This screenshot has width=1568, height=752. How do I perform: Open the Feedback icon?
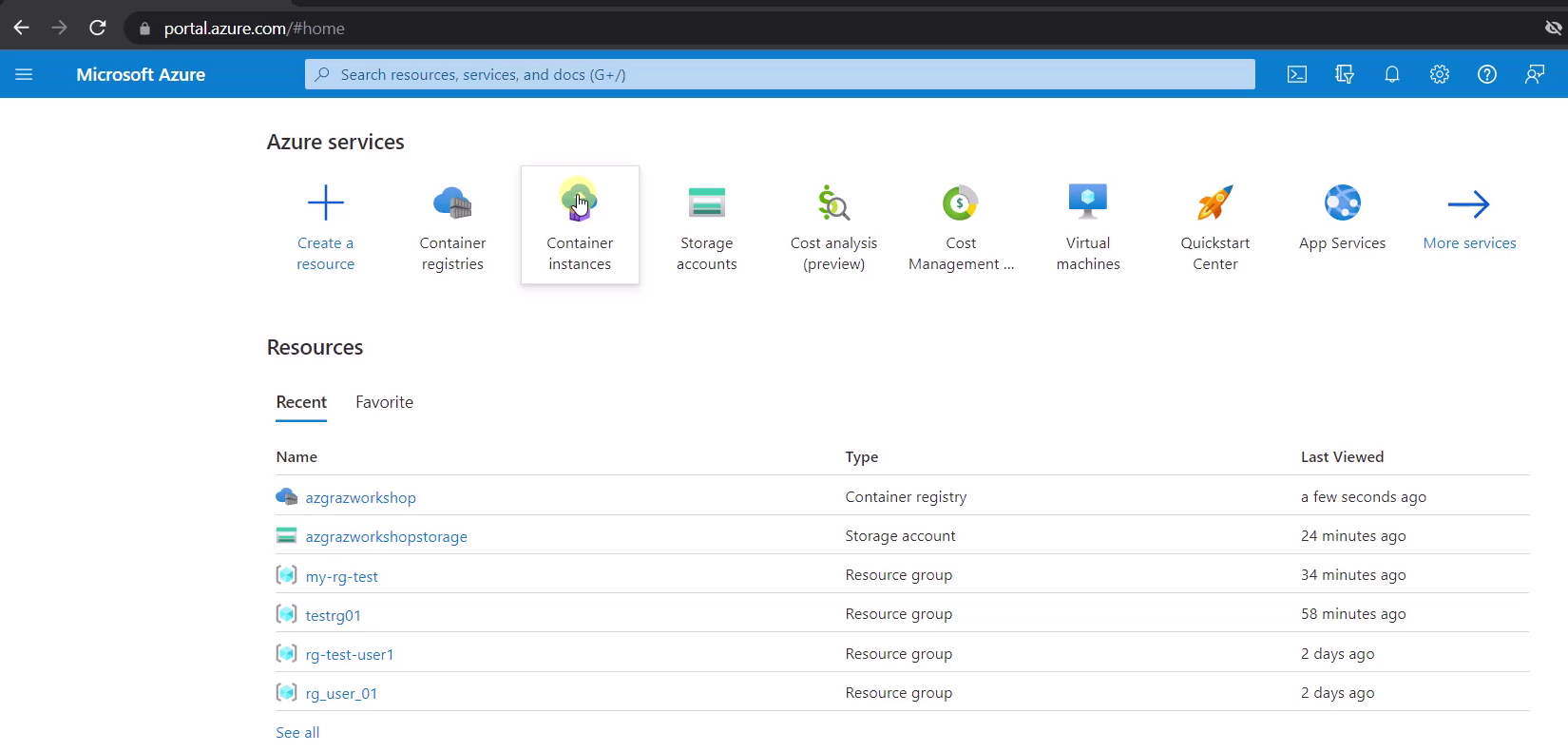[x=1535, y=74]
